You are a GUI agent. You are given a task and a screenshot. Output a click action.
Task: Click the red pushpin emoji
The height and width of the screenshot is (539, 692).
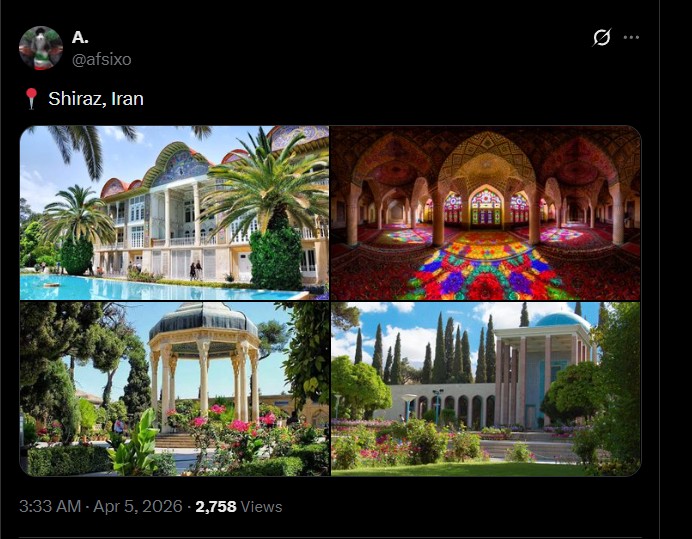[30, 98]
